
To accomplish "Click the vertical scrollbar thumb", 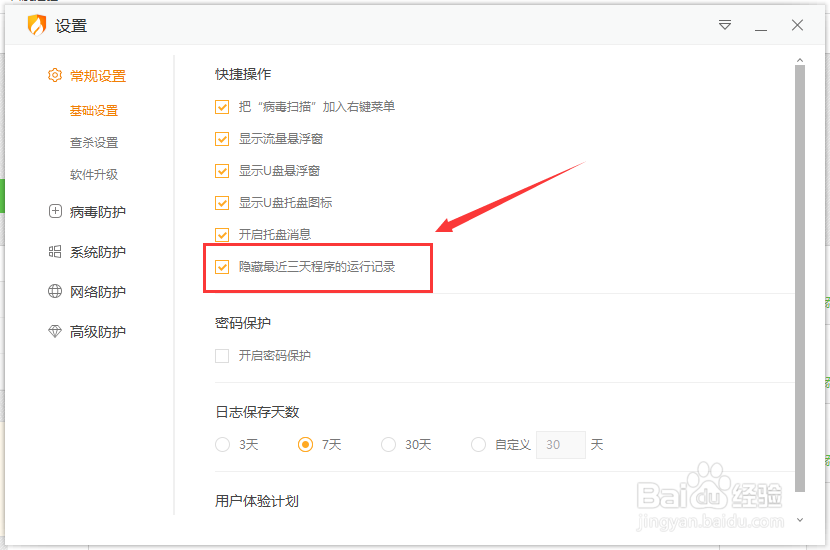I will 800,278.
